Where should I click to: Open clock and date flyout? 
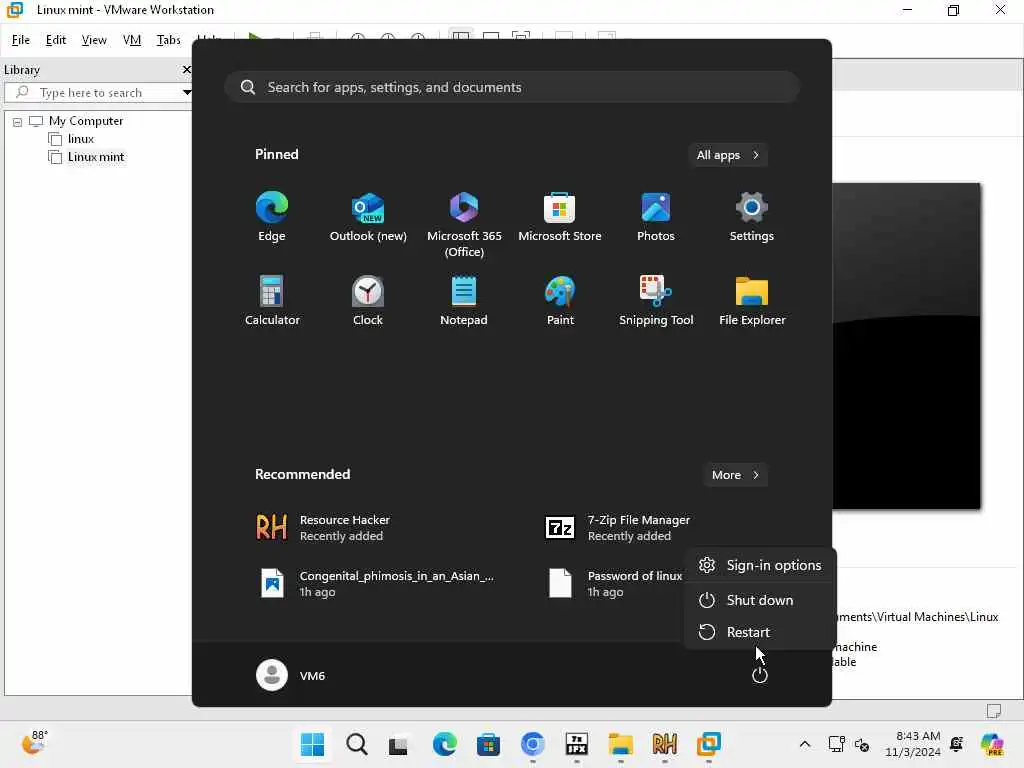coord(912,744)
